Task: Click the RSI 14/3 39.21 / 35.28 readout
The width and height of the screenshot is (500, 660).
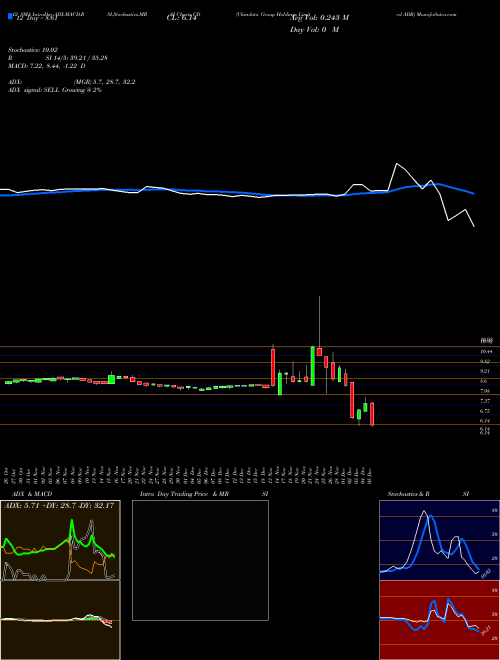Action: pos(58,58)
